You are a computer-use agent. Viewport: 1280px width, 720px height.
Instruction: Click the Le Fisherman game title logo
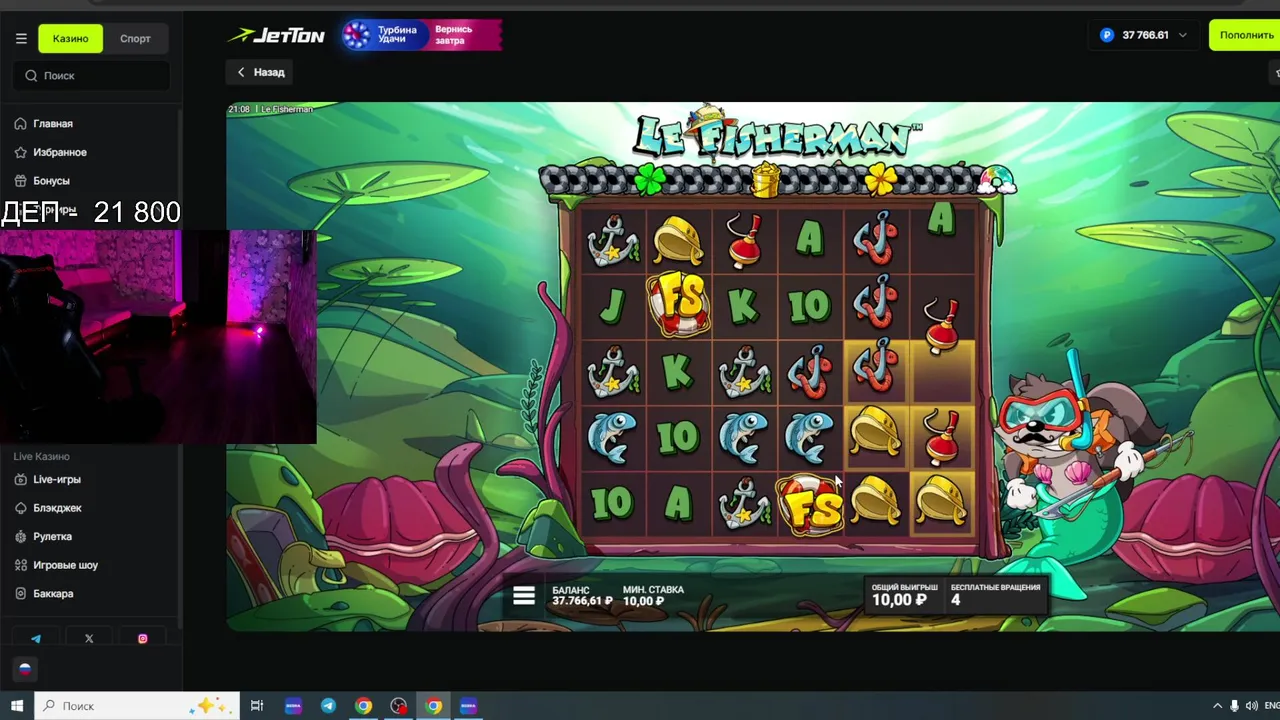pos(777,135)
